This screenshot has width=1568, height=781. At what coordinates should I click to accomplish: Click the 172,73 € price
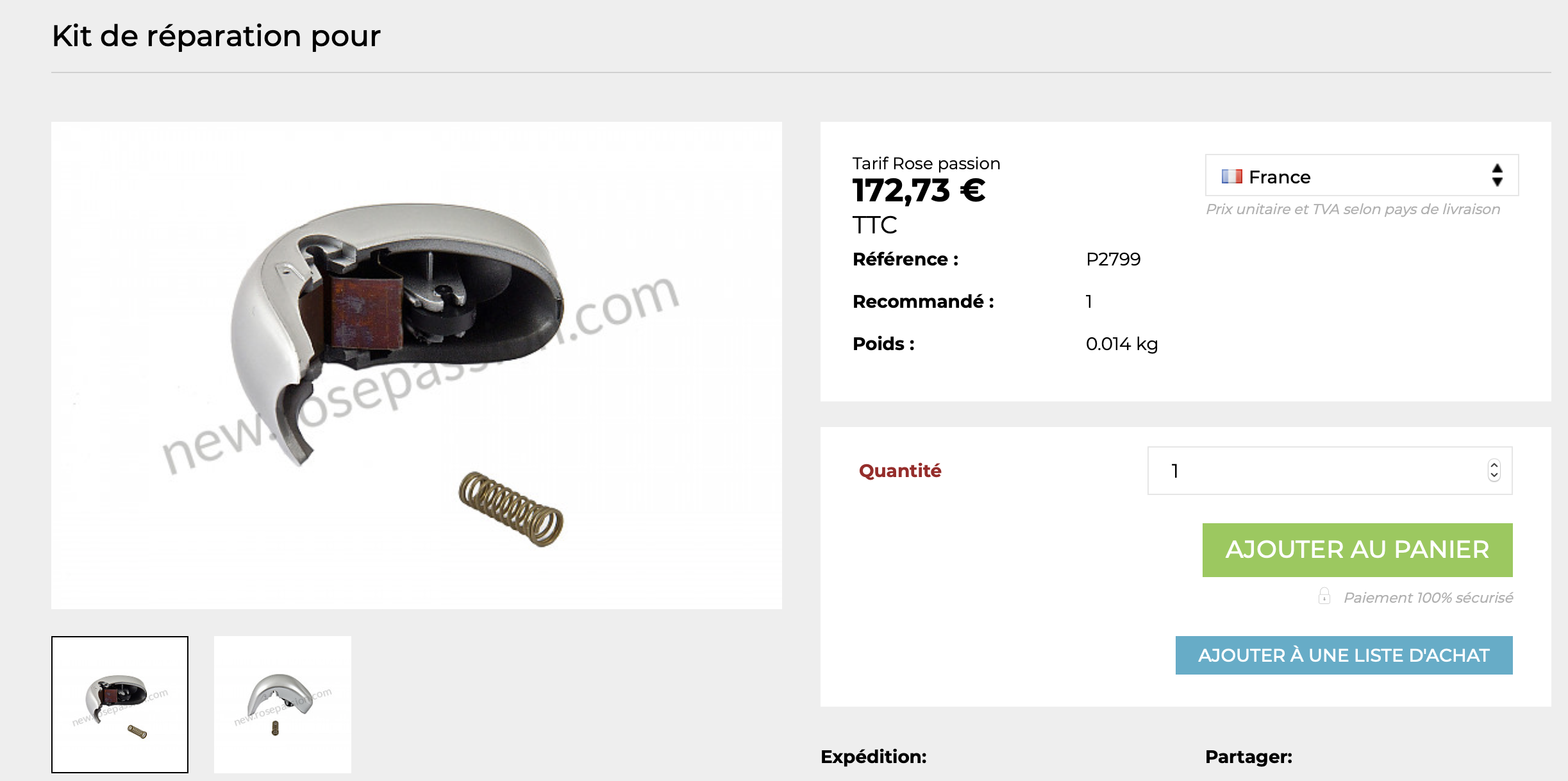tap(919, 190)
